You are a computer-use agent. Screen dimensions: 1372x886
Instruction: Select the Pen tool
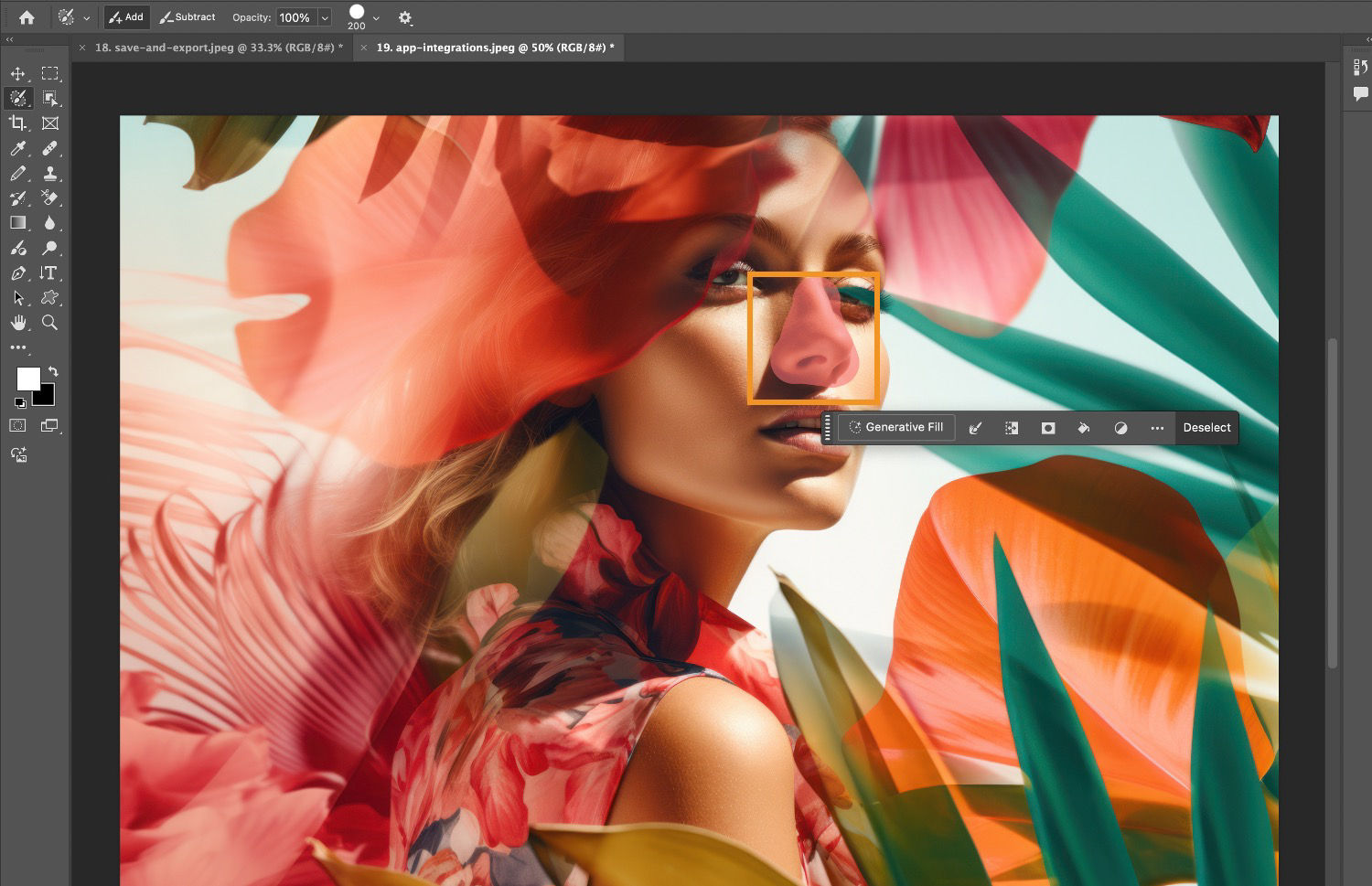[x=18, y=272]
